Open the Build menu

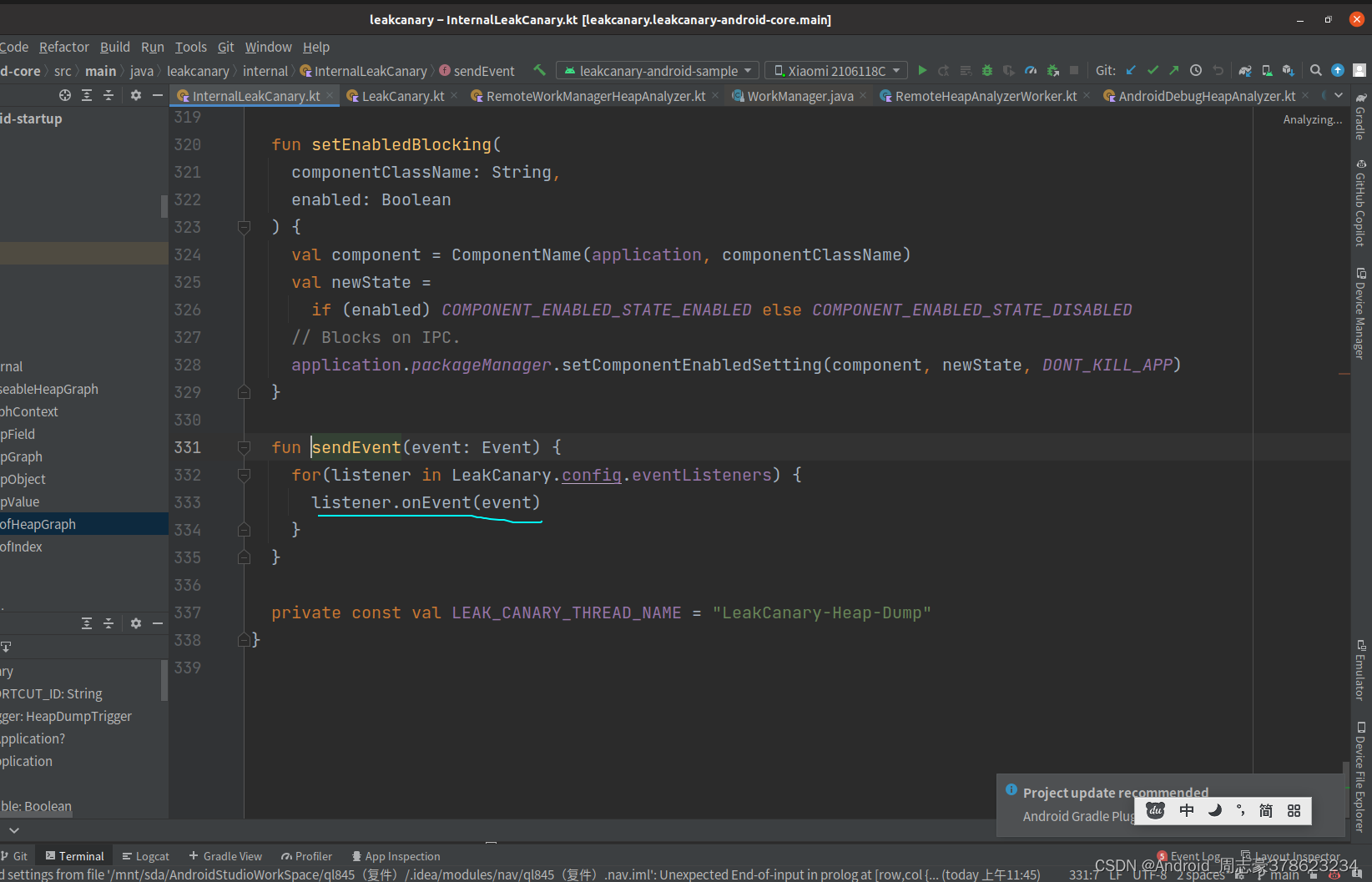point(115,47)
